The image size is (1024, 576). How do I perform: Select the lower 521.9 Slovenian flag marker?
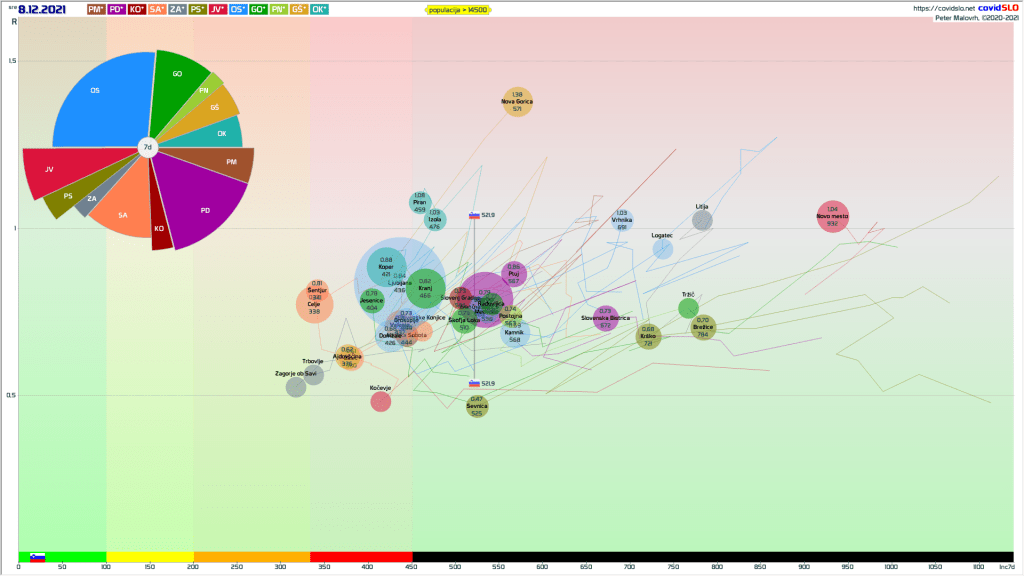[x=475, y=383]
